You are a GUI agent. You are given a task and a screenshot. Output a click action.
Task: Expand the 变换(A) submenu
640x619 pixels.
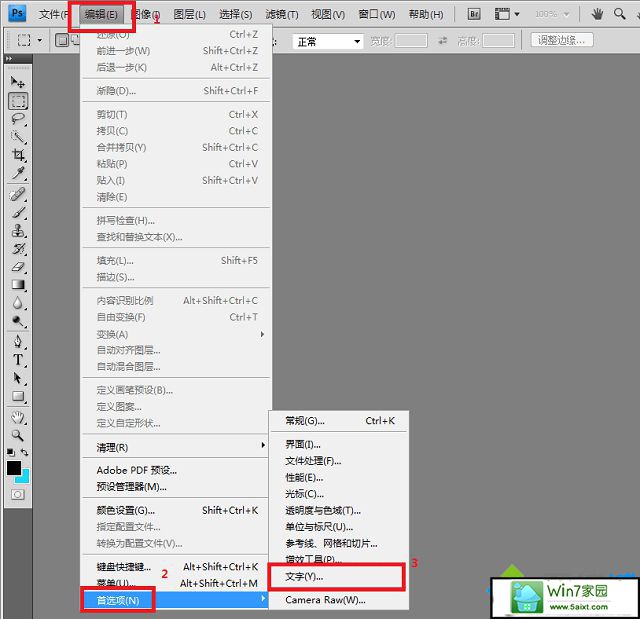point(177,334)
